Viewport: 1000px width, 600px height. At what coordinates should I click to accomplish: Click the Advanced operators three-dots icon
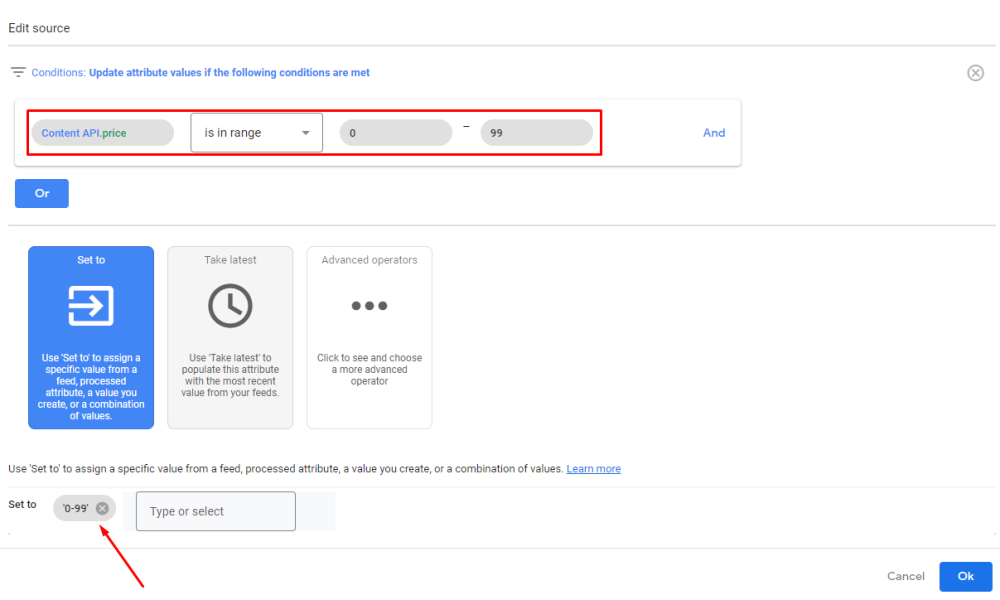tap(369, 306)
